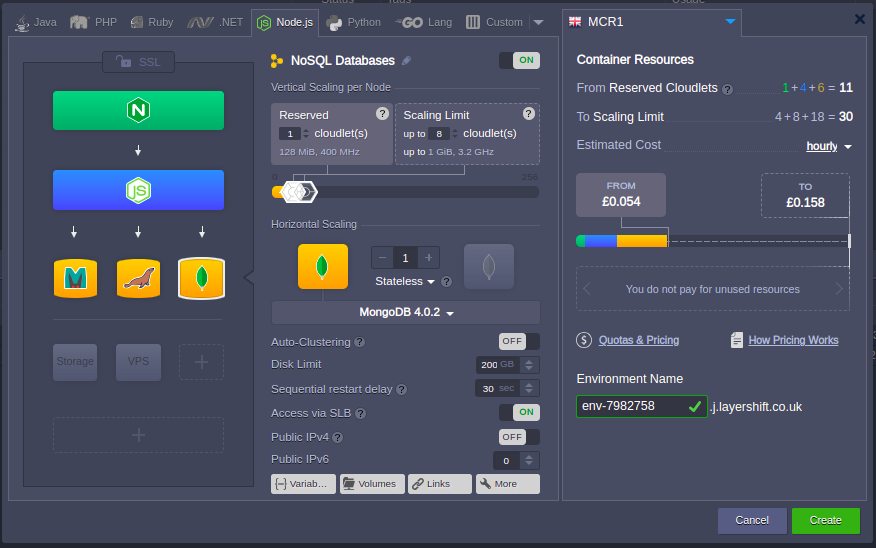
Task: Select the GO Lang tab
Action: click(x=423, y=22)
